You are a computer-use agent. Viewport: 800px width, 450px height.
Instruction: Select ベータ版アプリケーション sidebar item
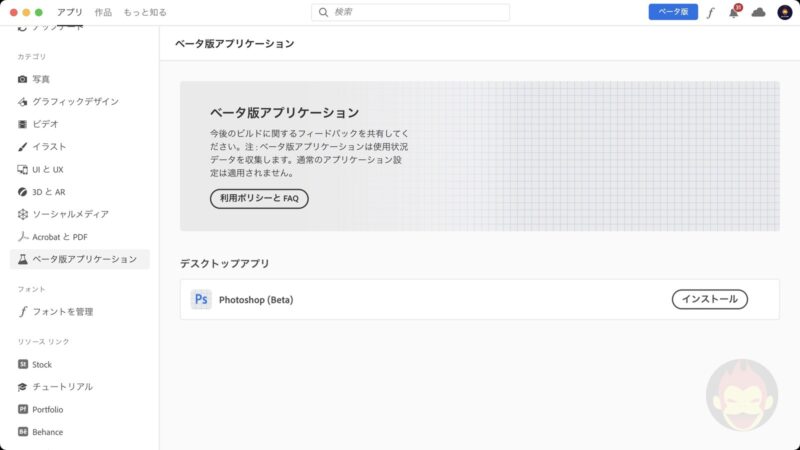(80, 259)
